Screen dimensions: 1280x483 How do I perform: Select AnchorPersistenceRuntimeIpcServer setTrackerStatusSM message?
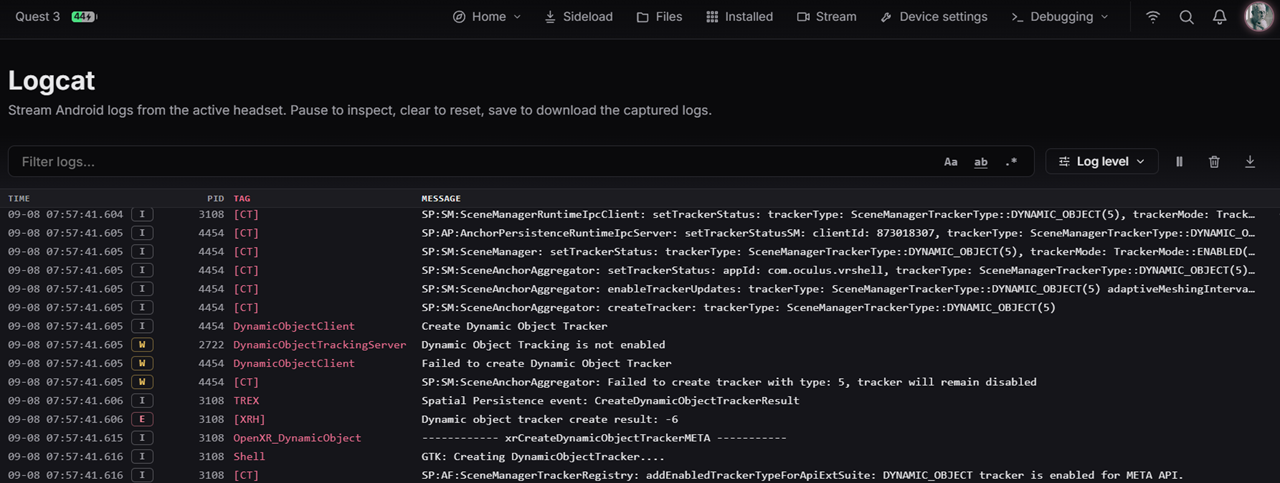[x=839, y=233]
